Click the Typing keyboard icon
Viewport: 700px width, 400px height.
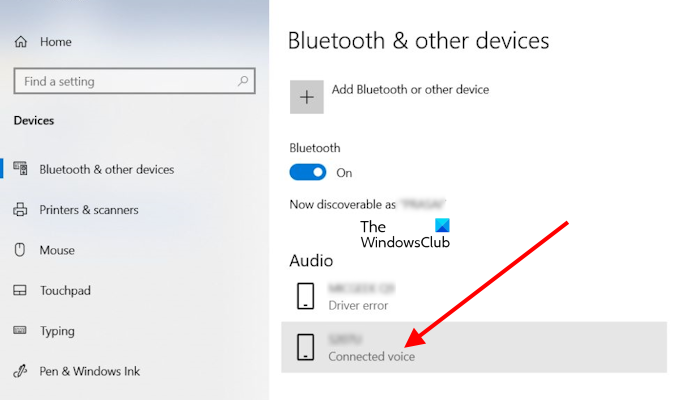[x=20, y=330]
